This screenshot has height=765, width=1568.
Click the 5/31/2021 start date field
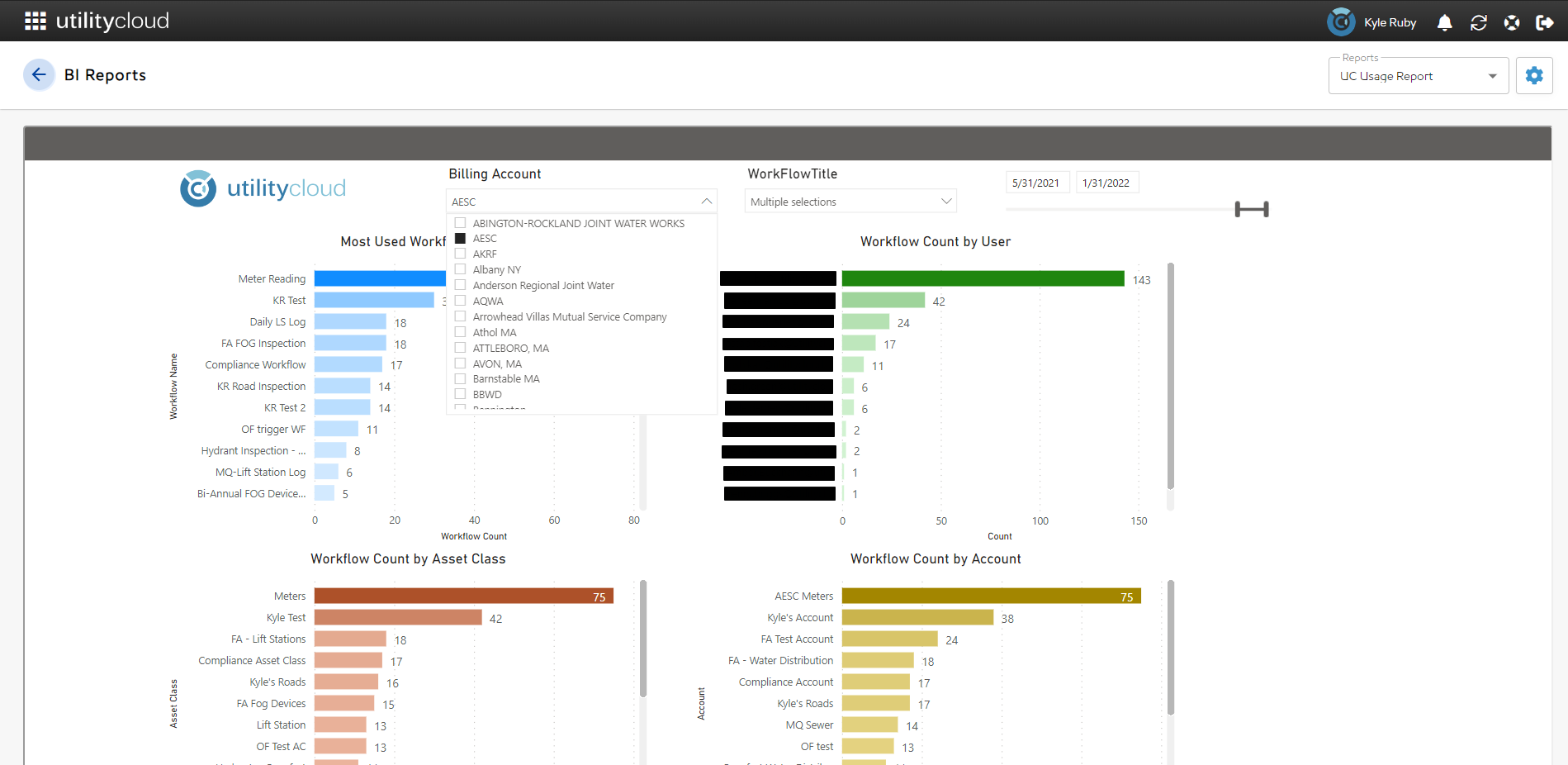(x=1036, y=183)
